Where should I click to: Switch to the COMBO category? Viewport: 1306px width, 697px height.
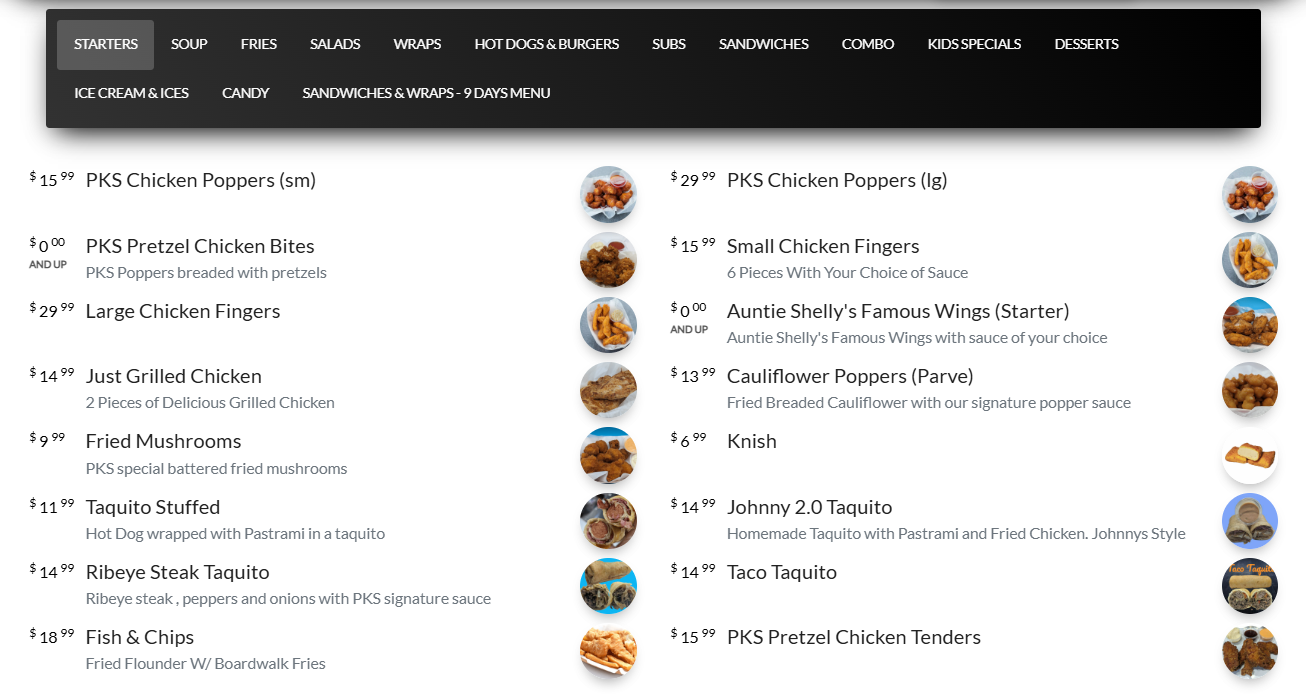[x=867, y=44]
